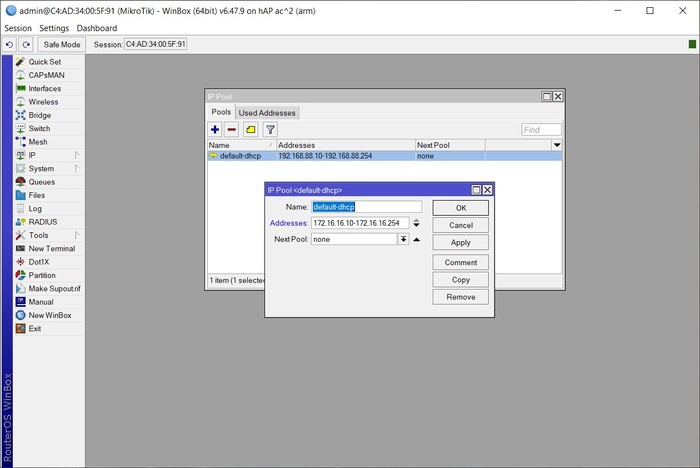The height and width of the screenshot is (468, 700).
Task: Open the Wireless section
Action: coord(49,102)
